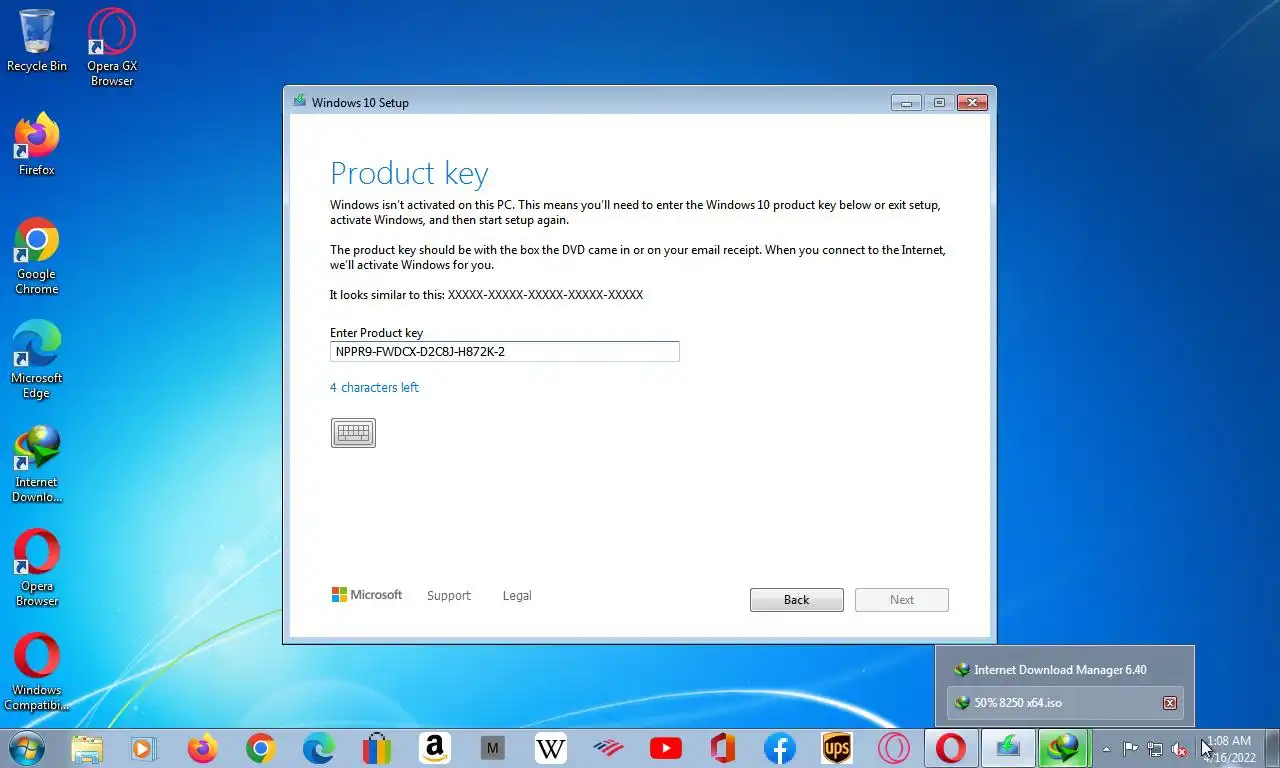Open UPS taskbar icon
Image resolution: width=1280 pixels, height=768 pixels.
tap(836, 748)
